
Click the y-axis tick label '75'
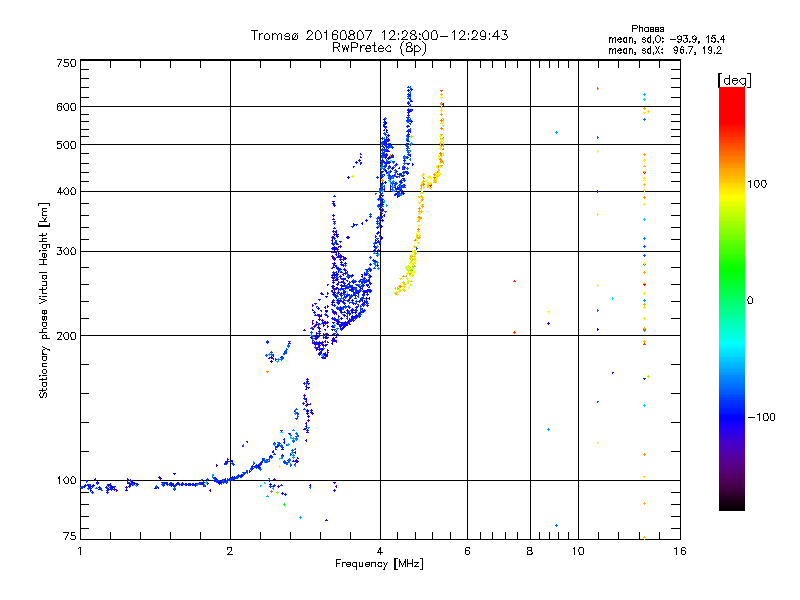(x=70, y=536)
